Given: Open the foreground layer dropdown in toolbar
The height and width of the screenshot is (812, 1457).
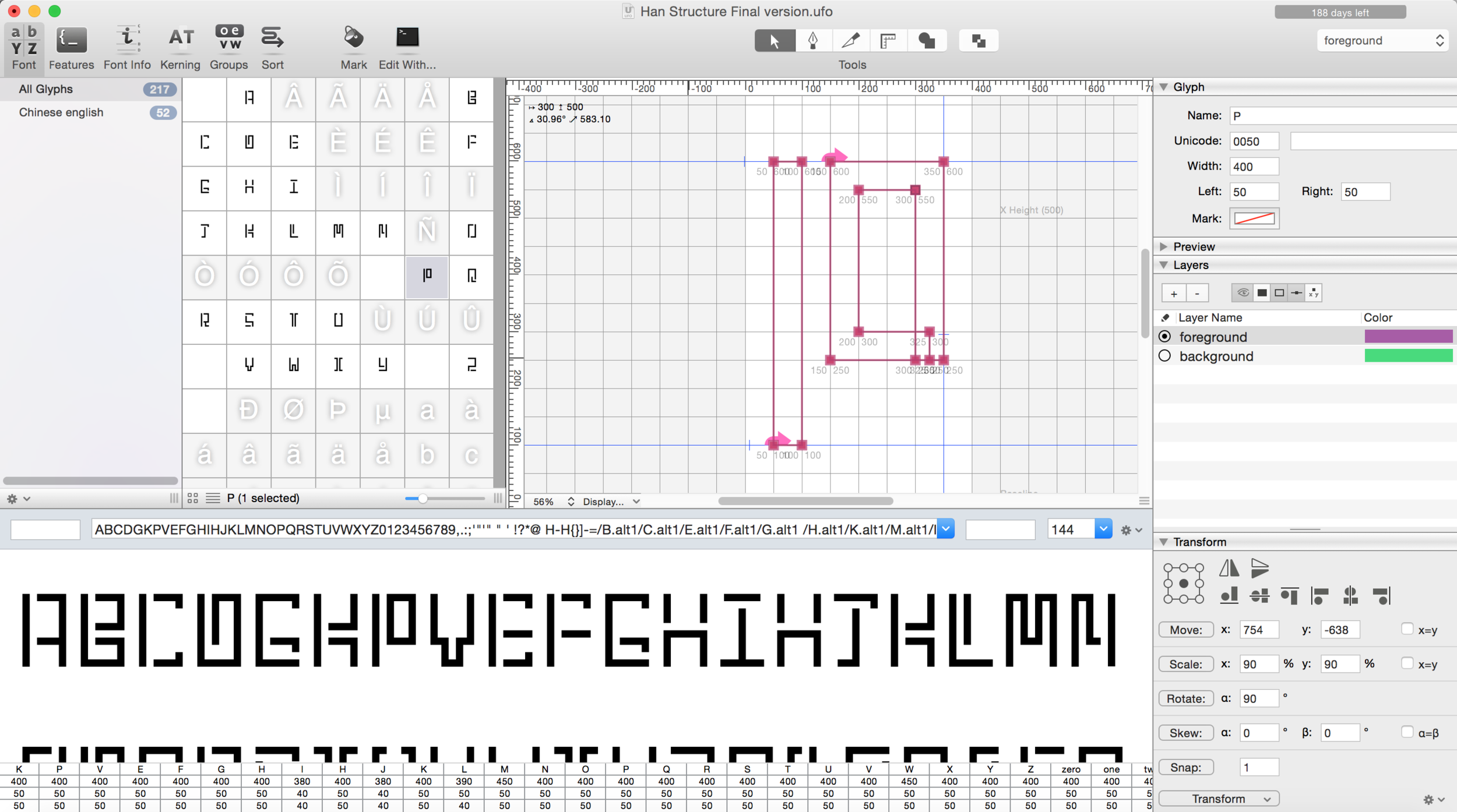Looking at the screenshot, I should click(1382, 40).
